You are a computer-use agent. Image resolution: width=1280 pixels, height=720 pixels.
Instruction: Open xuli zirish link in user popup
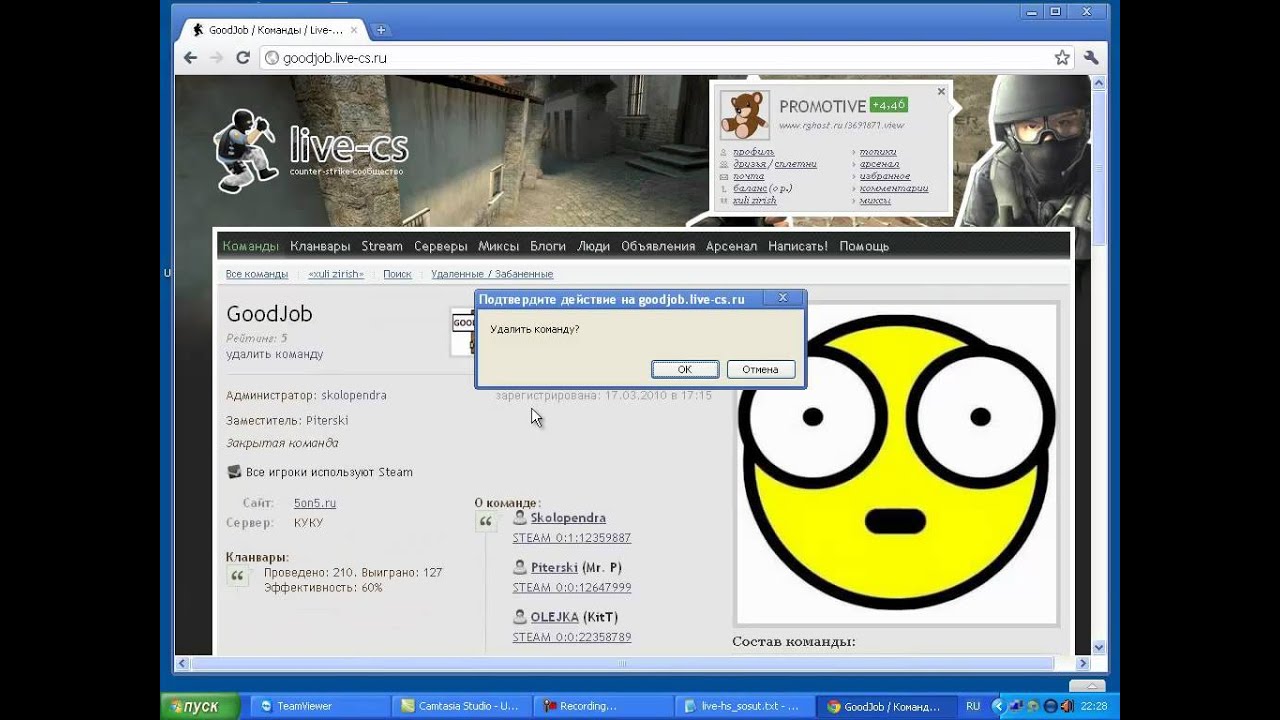754,200
